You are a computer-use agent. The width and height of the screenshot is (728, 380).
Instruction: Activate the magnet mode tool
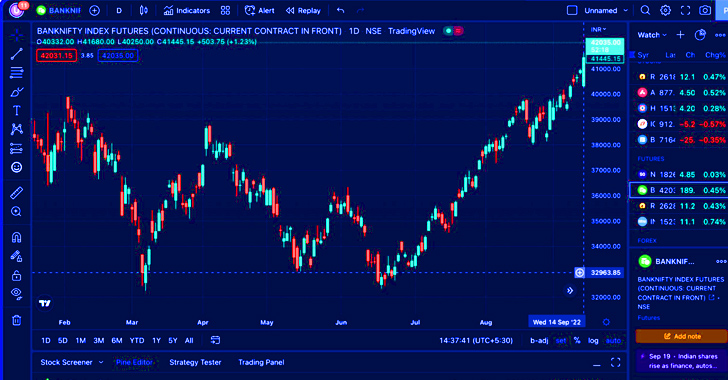pos(16,237)
